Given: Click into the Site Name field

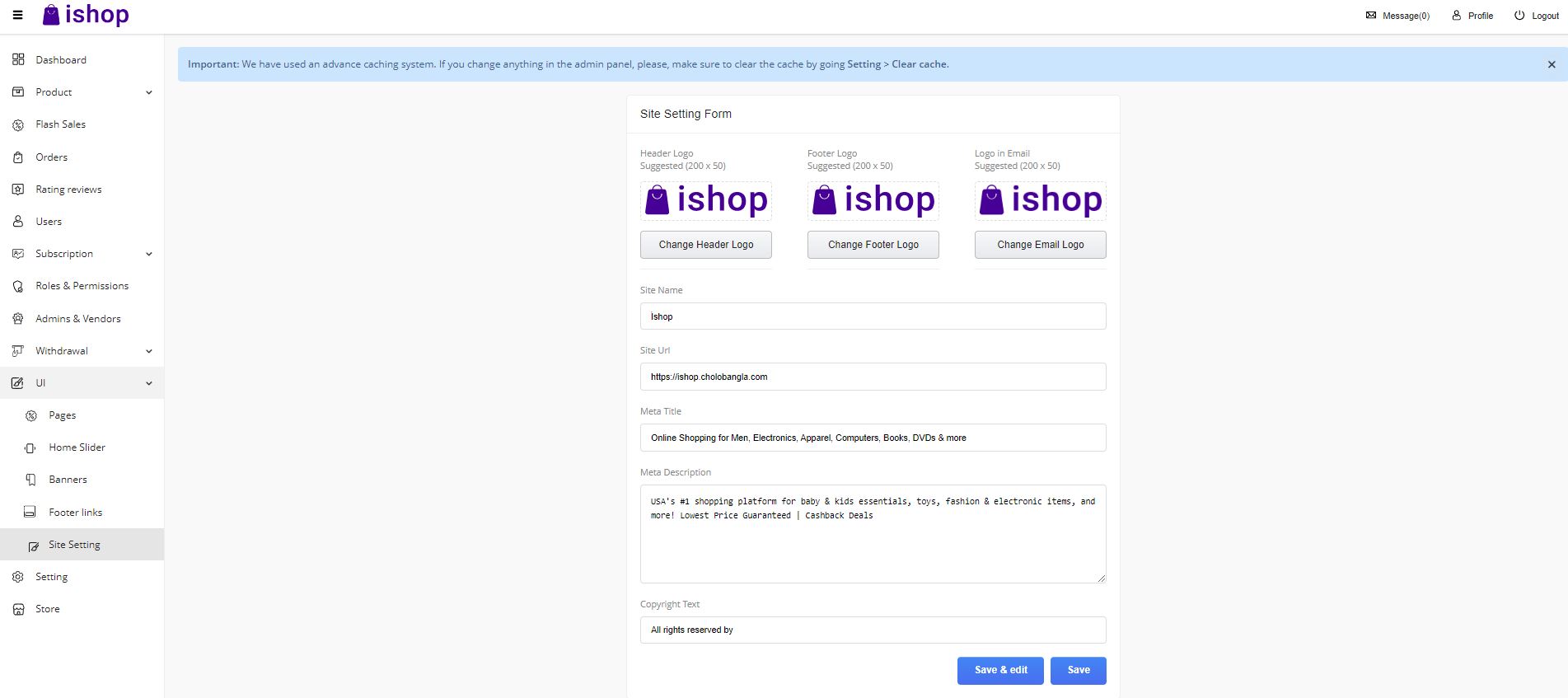Looking at the screenshot, I should [873, 316].
